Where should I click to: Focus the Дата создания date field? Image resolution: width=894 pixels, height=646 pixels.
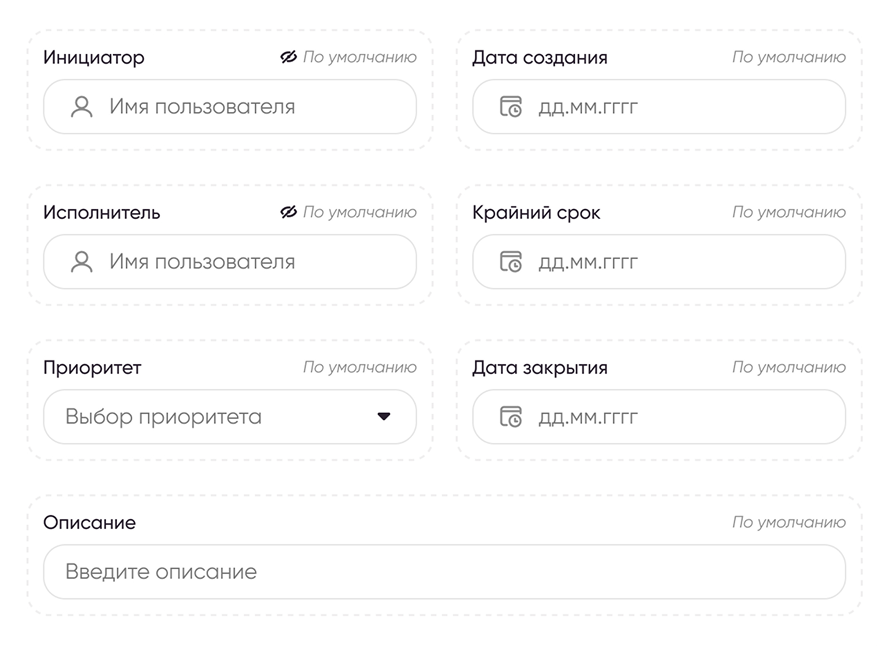tap(659, 107)
